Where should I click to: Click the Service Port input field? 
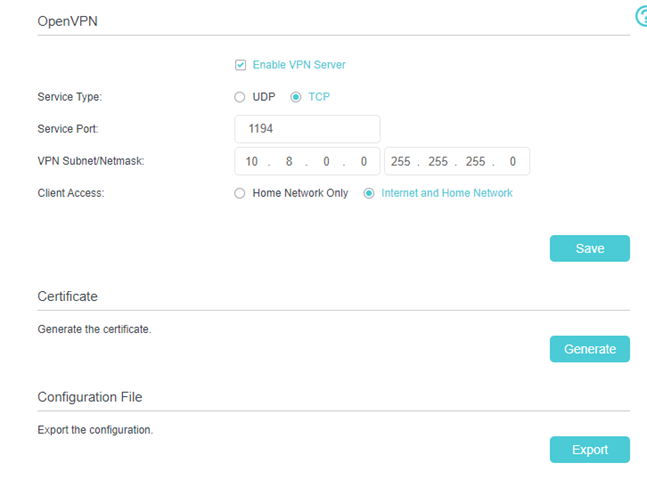(x=307, y=129)
